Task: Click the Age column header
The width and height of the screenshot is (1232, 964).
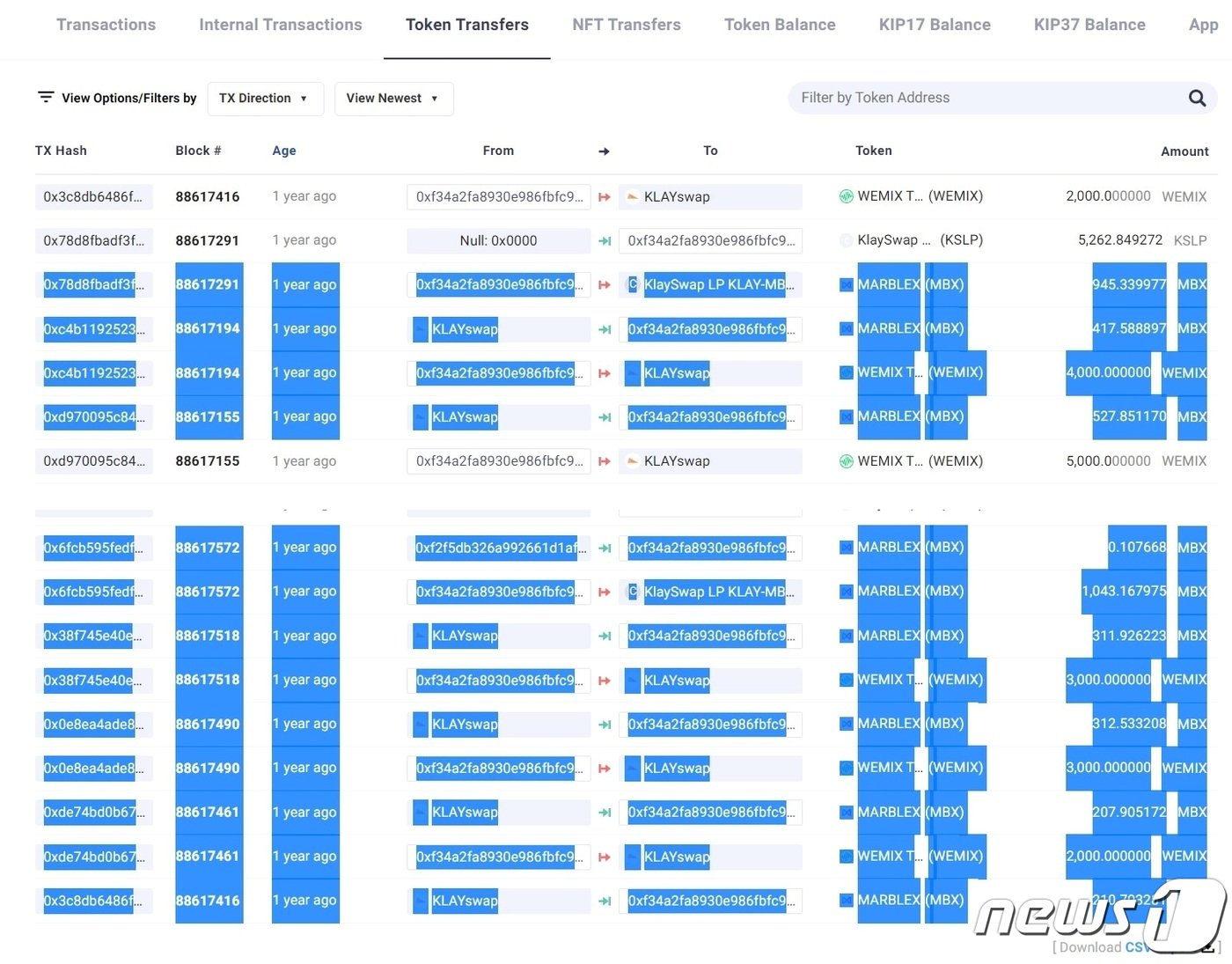Action: (x=284, y=151)
